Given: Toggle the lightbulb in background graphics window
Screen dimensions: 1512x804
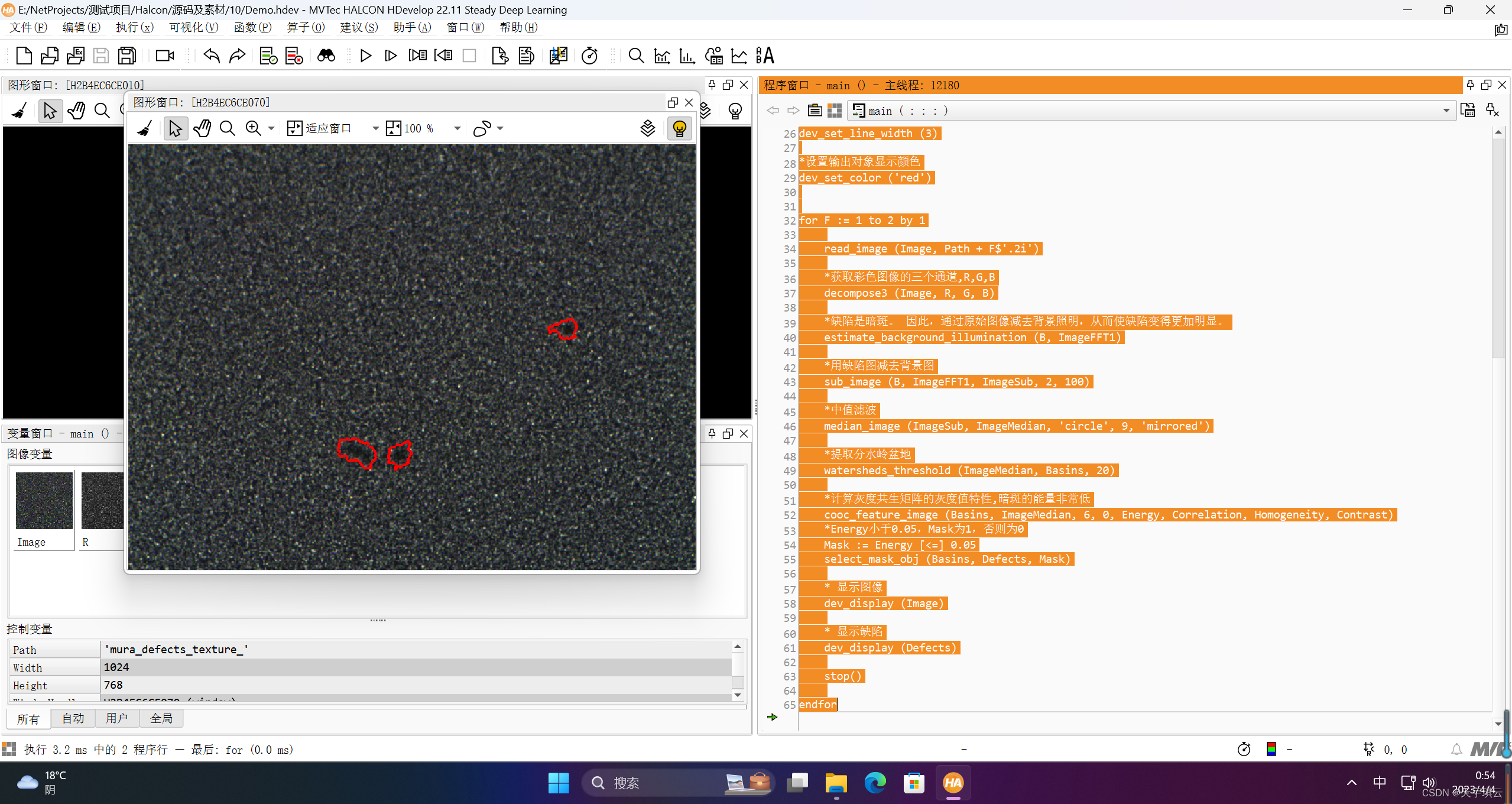Looking at the screenshot, I should [x=735, y=111].
